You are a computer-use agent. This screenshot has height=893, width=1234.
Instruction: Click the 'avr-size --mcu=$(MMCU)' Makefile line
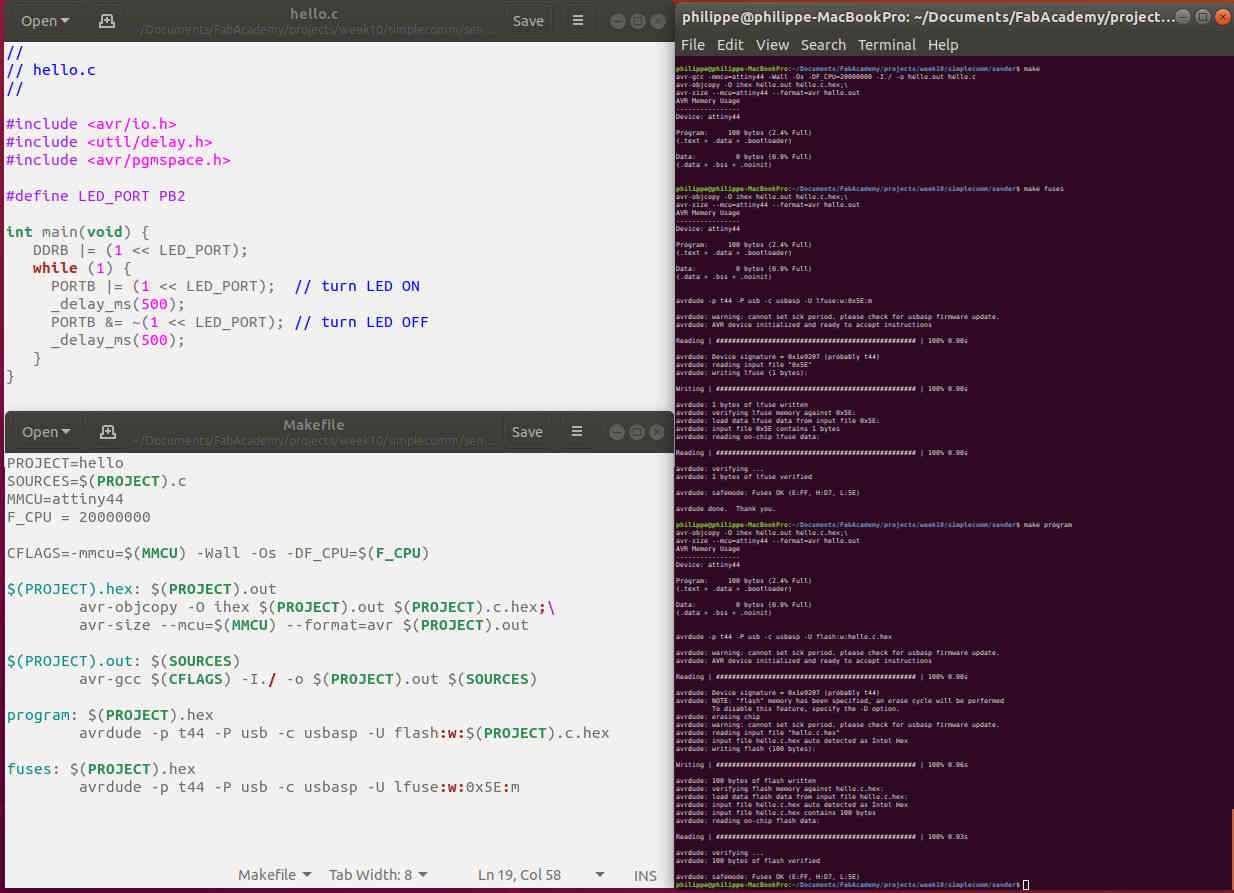tap(304, 625)
